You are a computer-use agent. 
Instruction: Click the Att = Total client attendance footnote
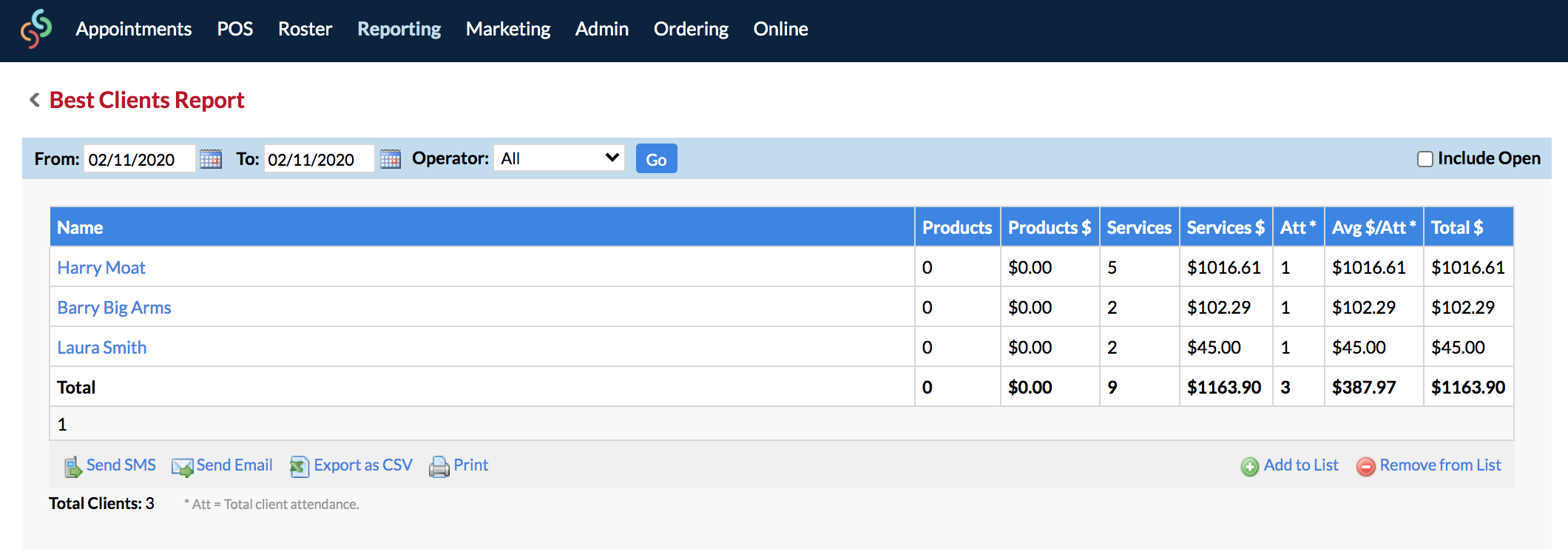click(271, 504)
